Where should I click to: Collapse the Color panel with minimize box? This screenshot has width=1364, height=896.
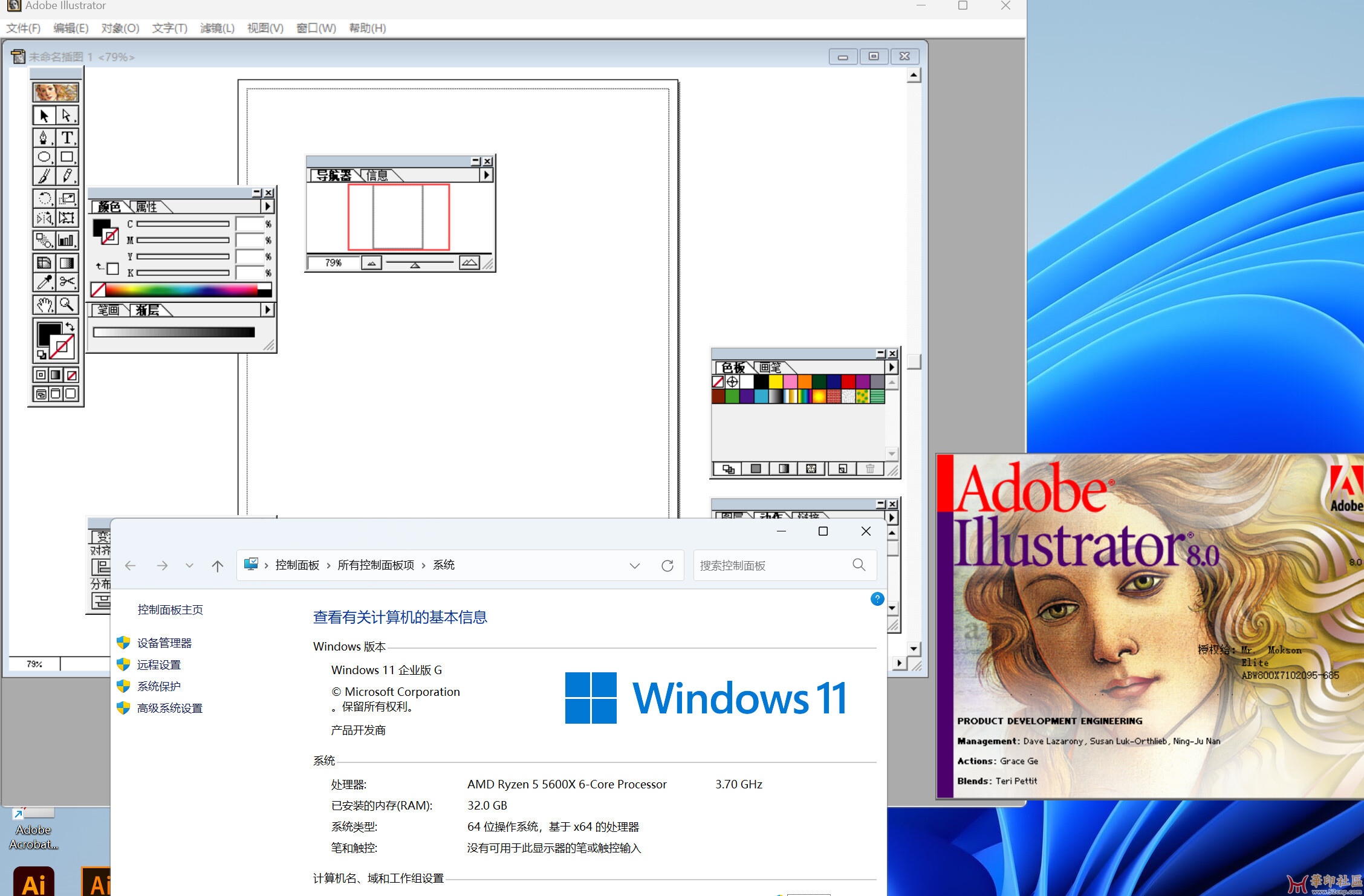258,192
